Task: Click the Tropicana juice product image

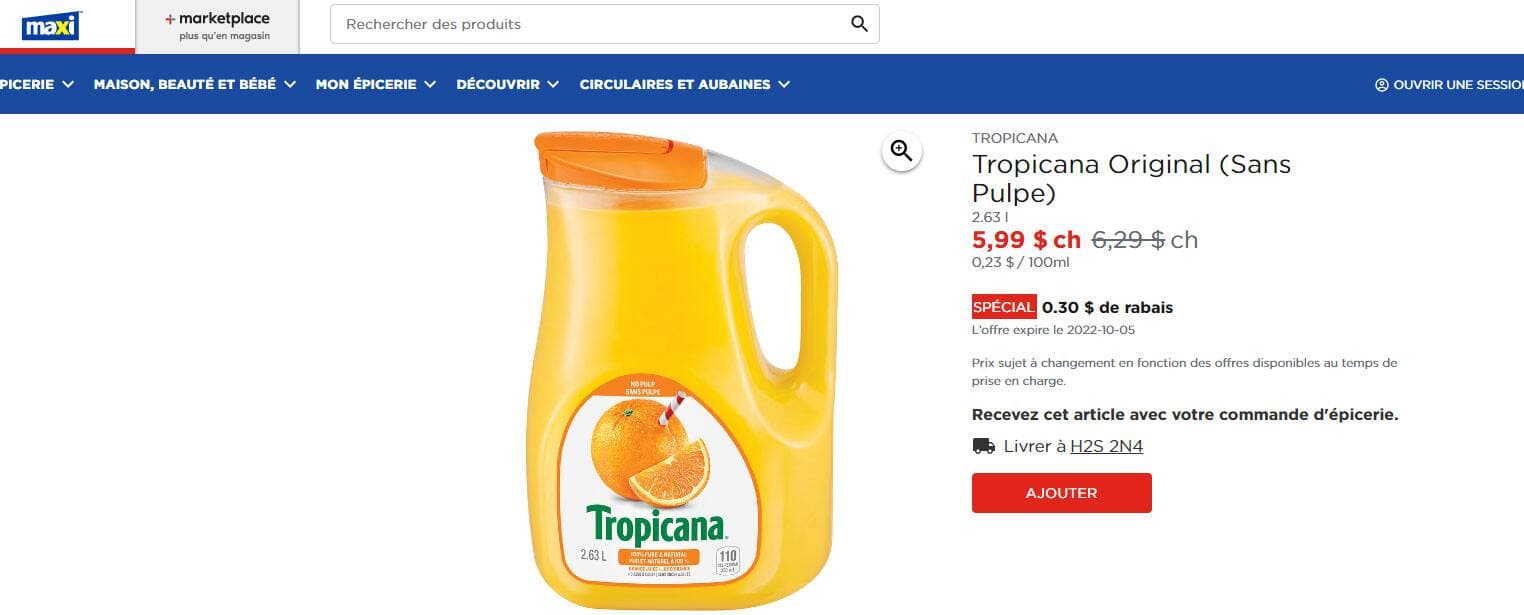Action: click(683, 370)
